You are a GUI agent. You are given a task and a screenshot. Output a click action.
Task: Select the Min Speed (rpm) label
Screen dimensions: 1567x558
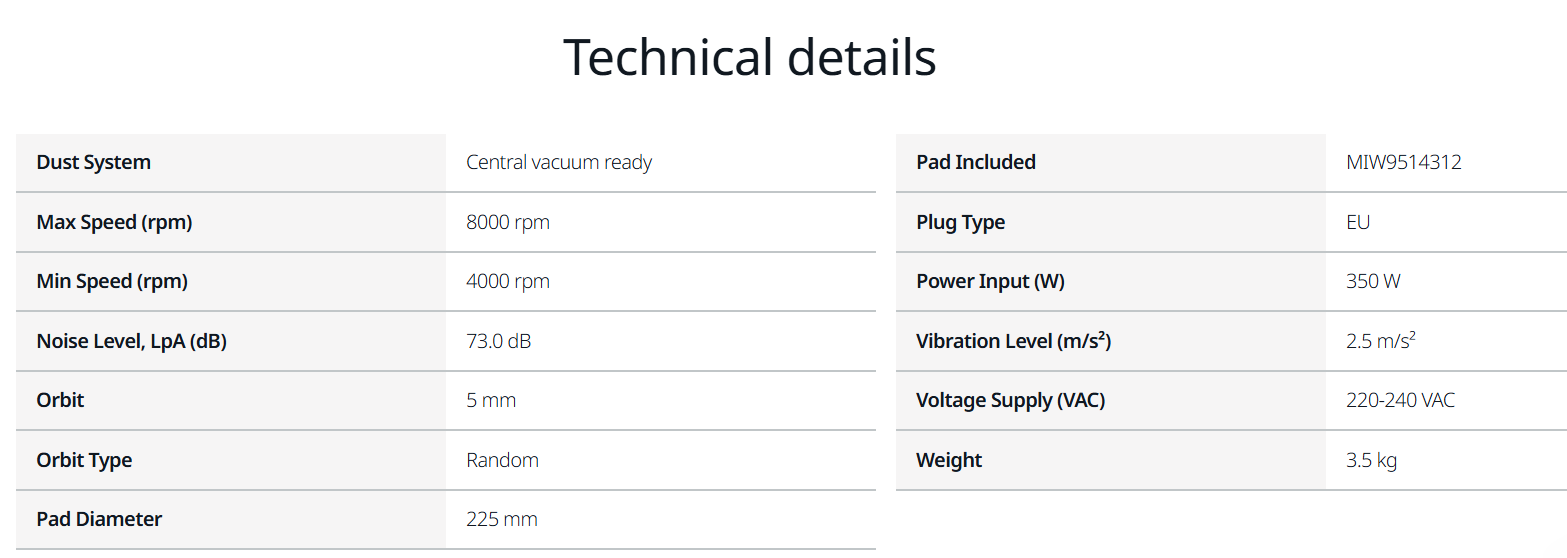[112, 281]
